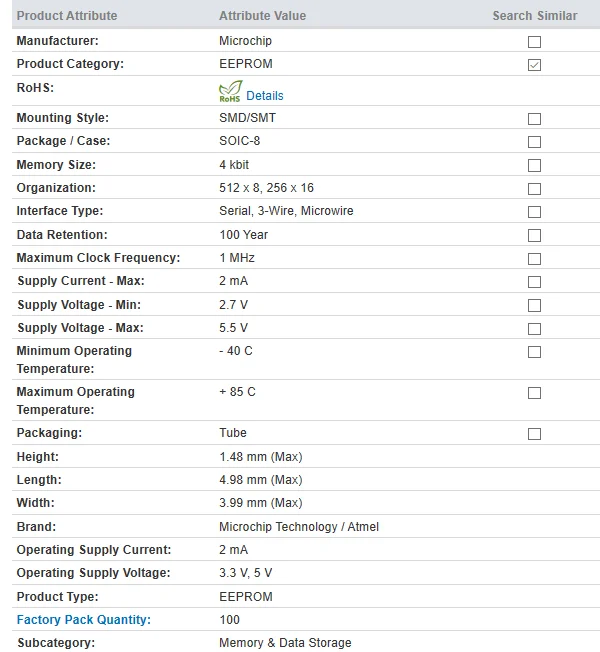Viewport: 600px width, 652px height.
Task: Open the Factory Pack Quantity link
Action: coord(84,620)
